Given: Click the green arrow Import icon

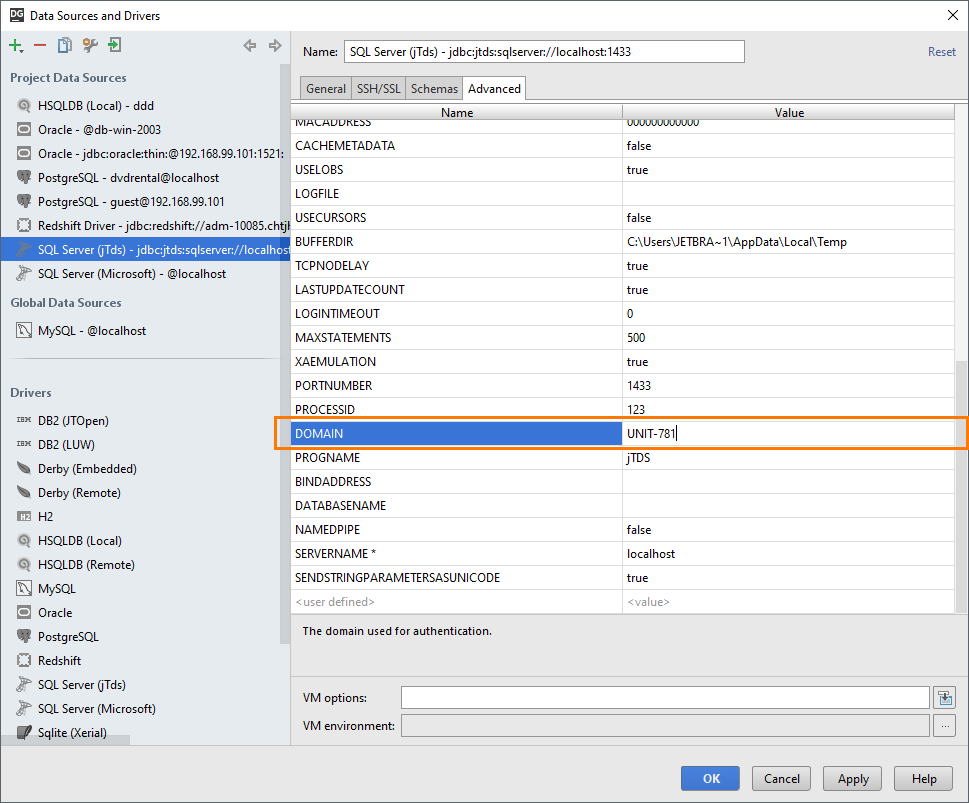Looking at the screenshot, I should (x=115, y=45).
